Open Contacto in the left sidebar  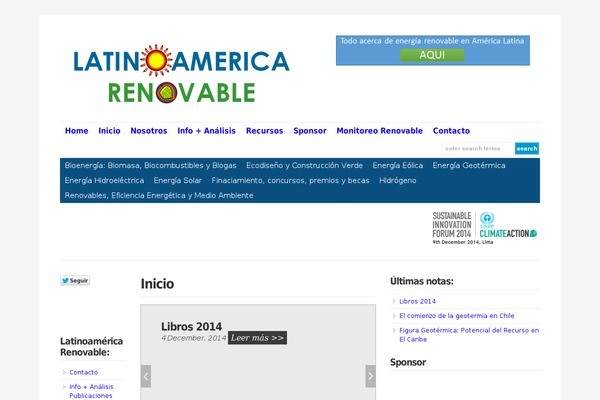point(83,372)
